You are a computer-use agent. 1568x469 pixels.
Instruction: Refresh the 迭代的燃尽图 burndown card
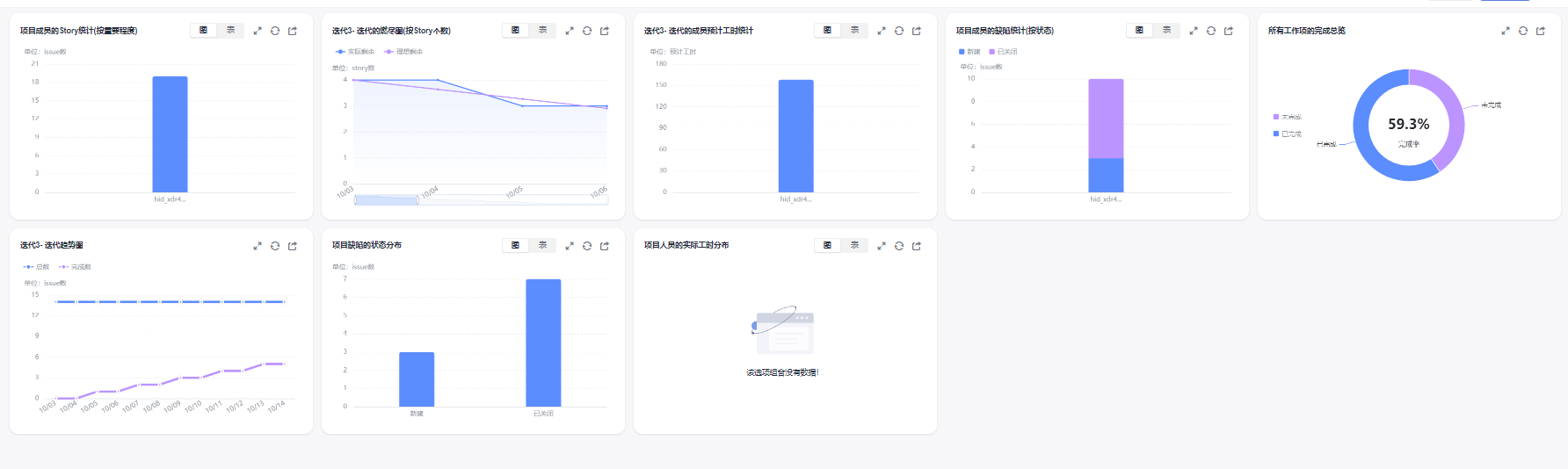pos(587,31)
